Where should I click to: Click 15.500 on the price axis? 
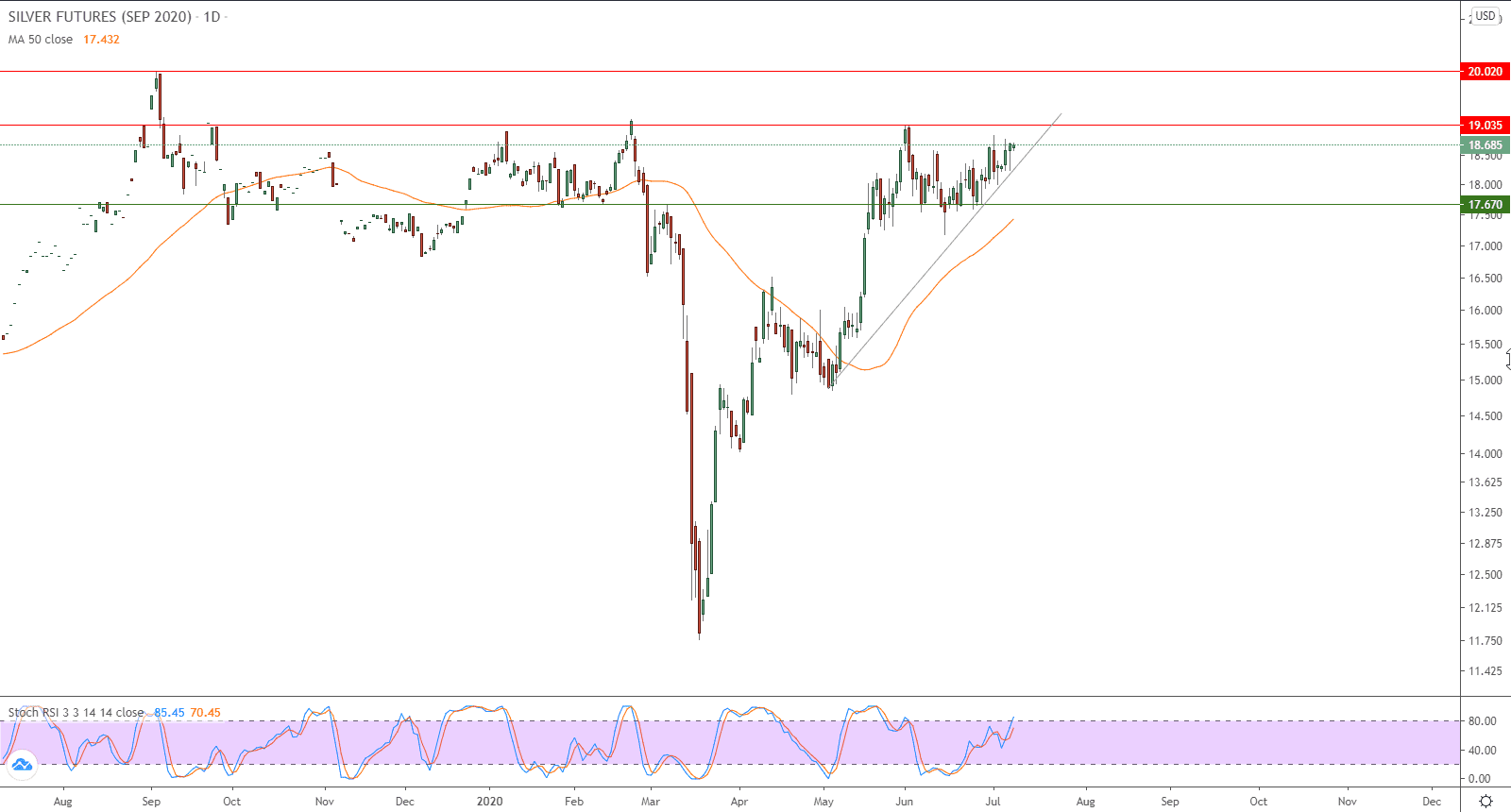point(1485,345)
